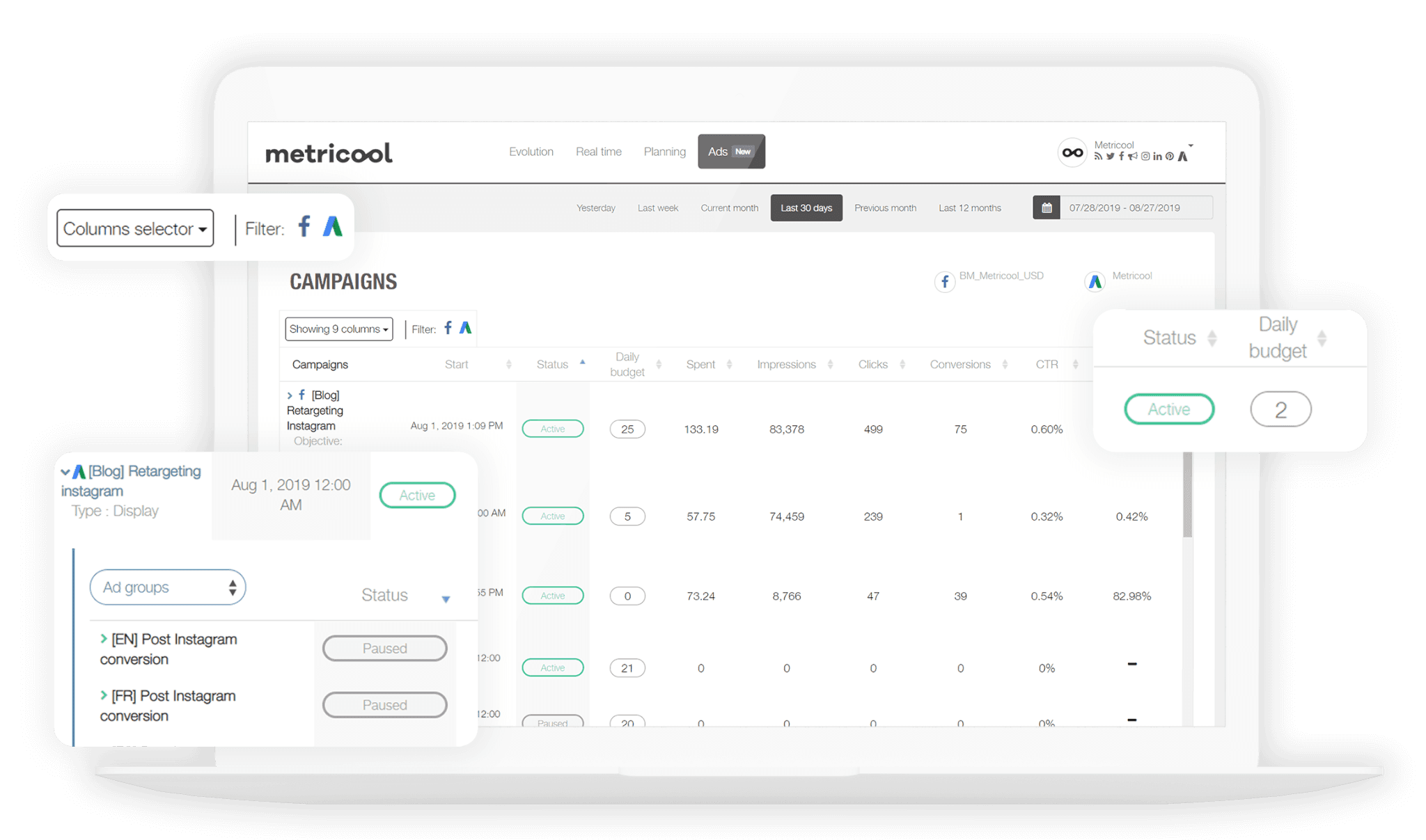Select the Pinterest icon in header
Image resolution: width=1426 pixels, height=840 pixels.
click(1170, 157)
